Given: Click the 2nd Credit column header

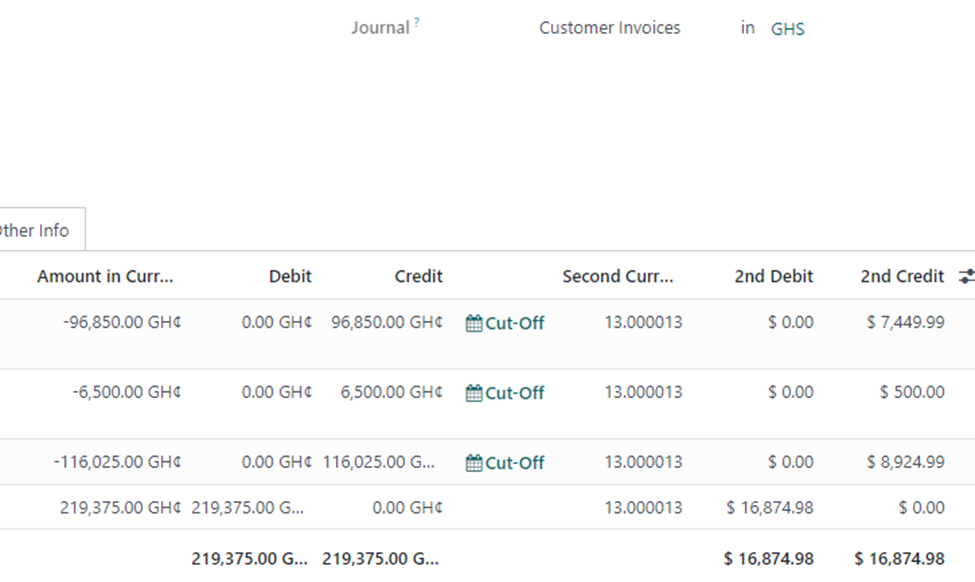Looking at the screenshot, I should click(x=902, y=276).
